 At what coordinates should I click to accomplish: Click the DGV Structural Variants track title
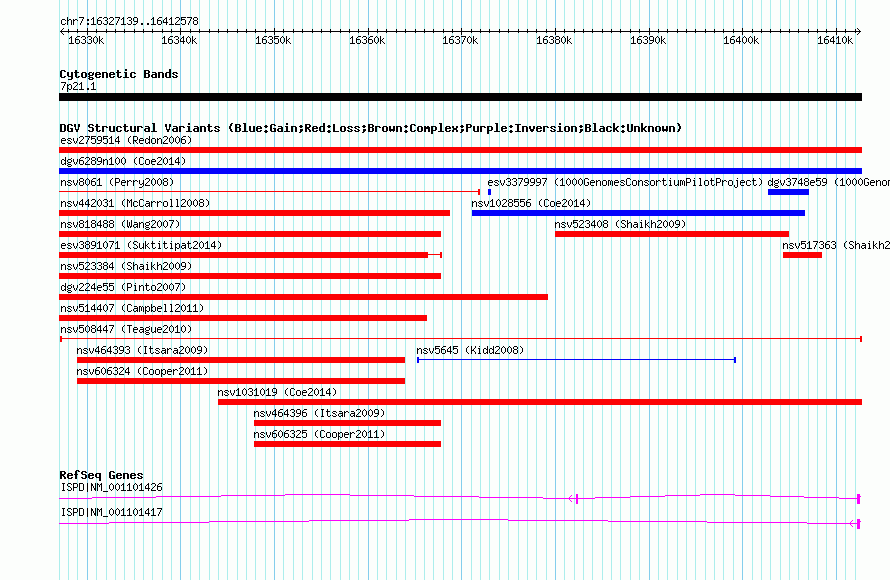click(x=371, y=128)
